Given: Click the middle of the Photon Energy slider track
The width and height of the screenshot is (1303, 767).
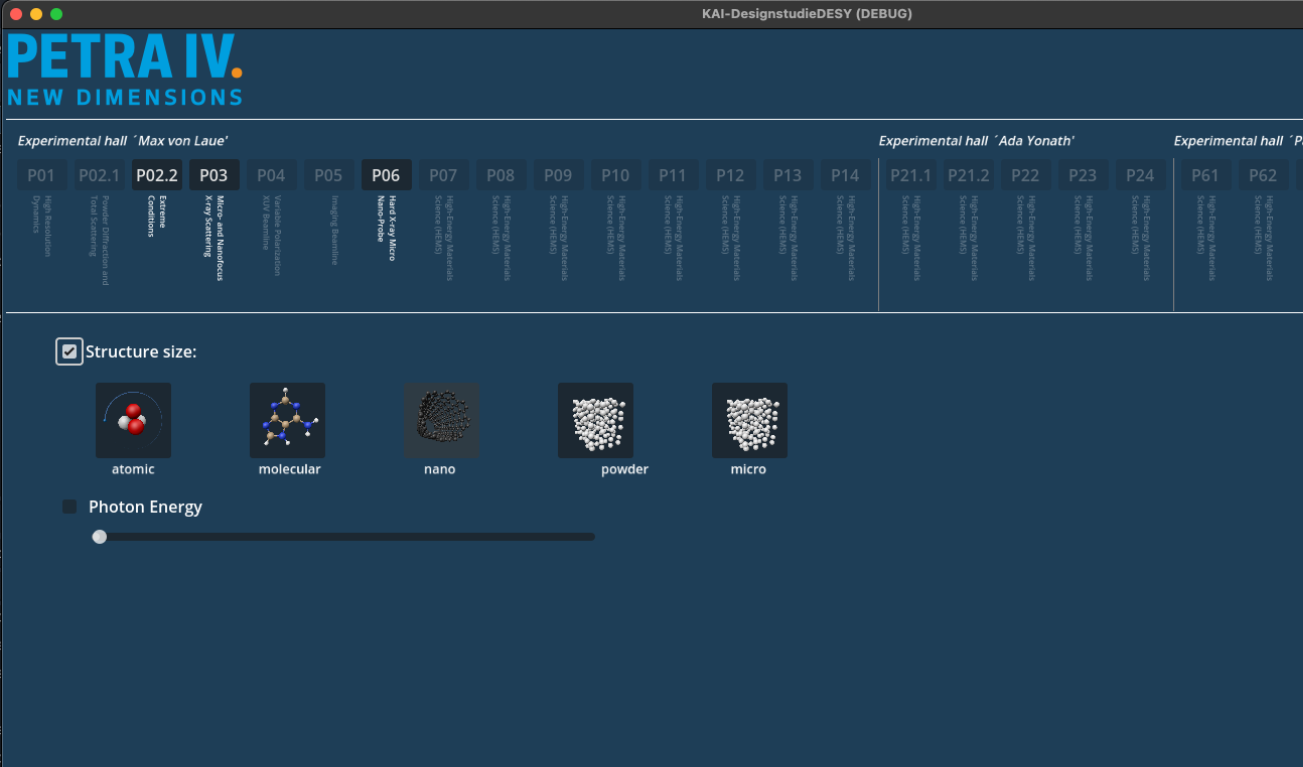Looking at the screenshot, I should coord(344,537).
